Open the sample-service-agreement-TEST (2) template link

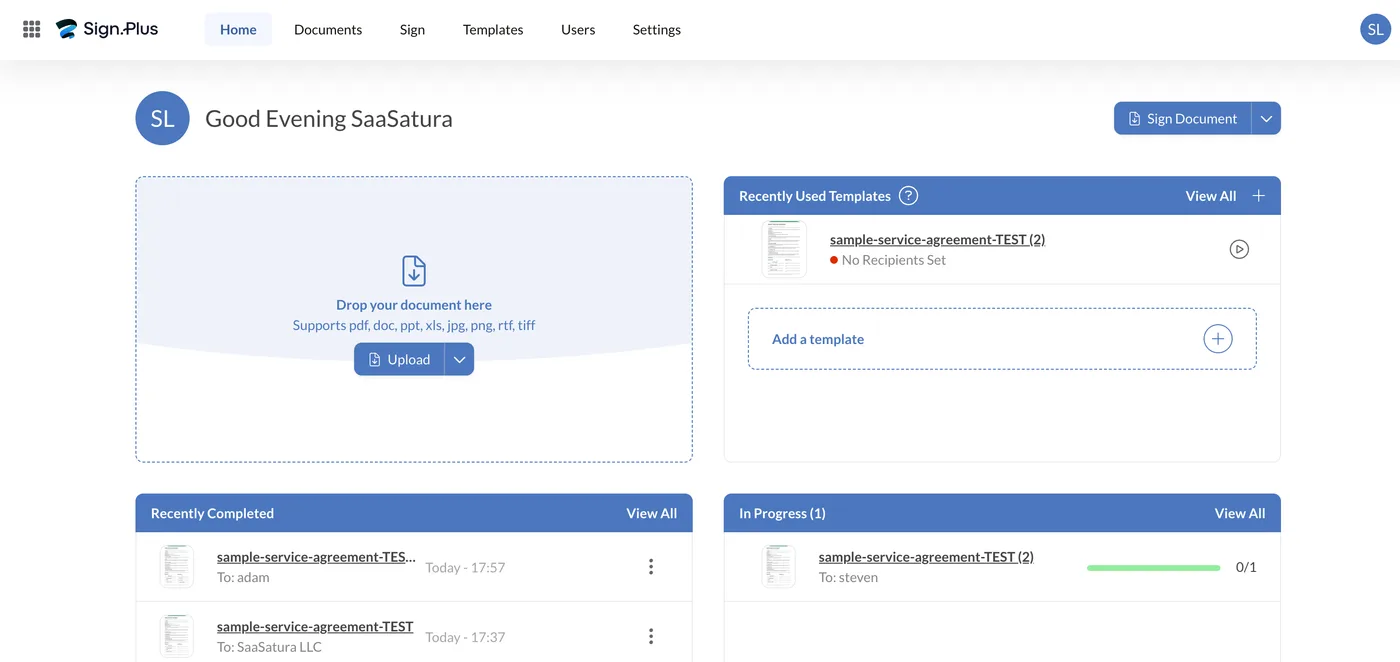[937, 240]
